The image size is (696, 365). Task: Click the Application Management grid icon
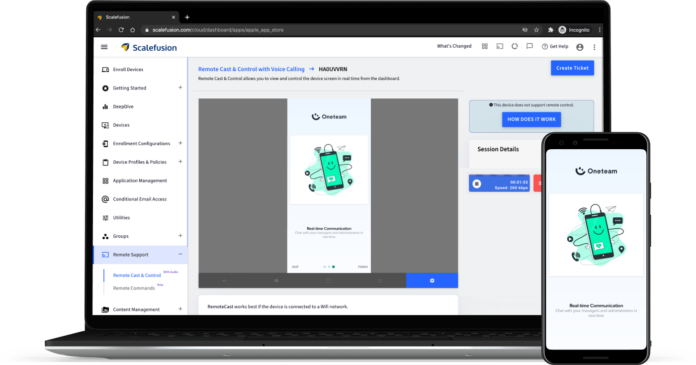[x=105, y=181]
